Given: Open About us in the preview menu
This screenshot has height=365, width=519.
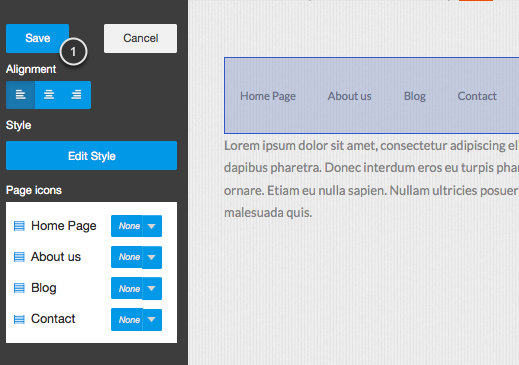Looking at the screenshot, I should (349, 96).
